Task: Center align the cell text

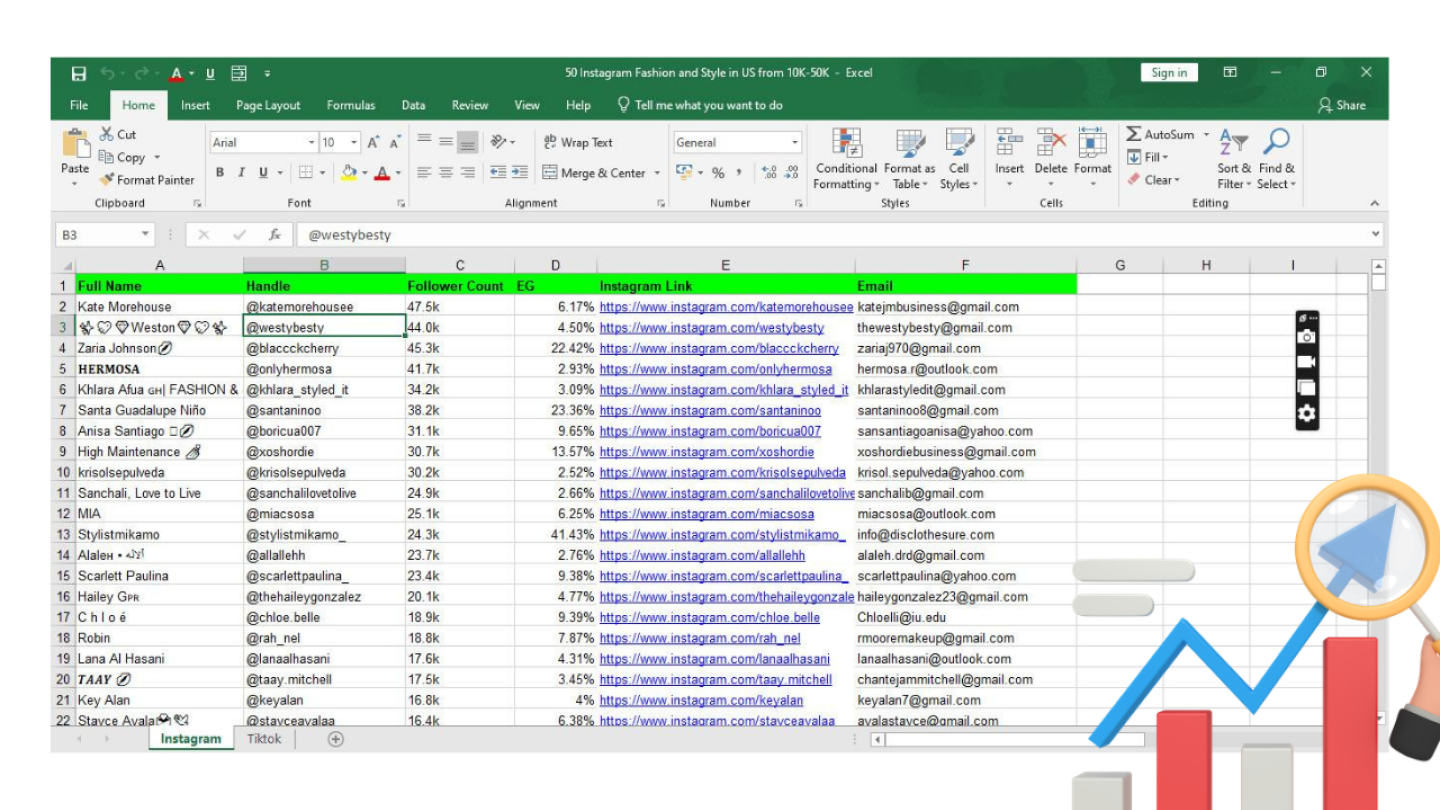Action: click(x=446, y=173)
